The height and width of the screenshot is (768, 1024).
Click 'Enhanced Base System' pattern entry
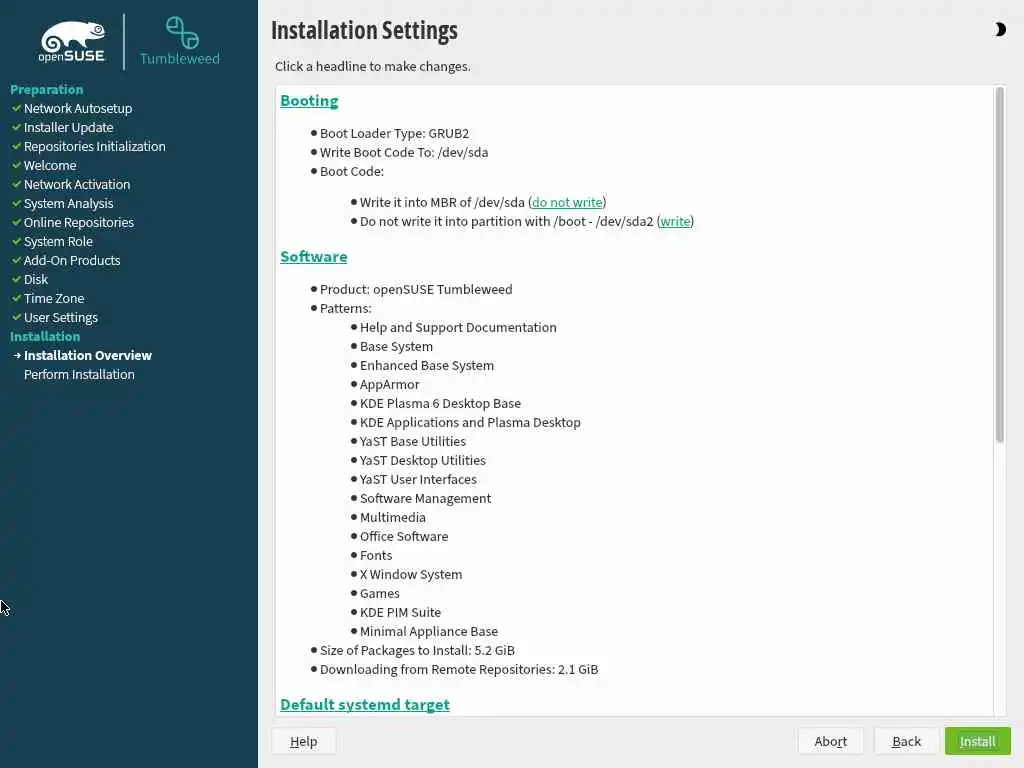pos(427,365)
